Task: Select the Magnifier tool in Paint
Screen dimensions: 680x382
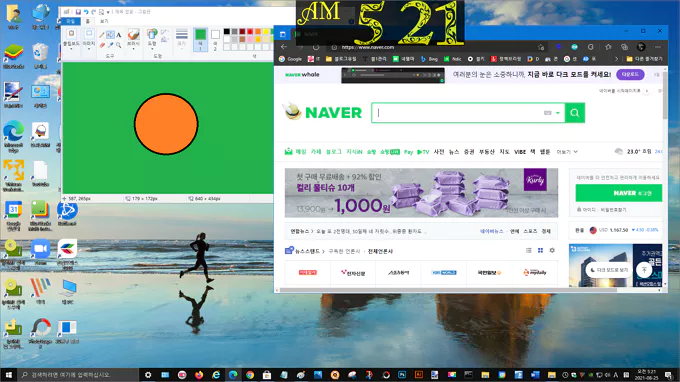Action: pos(118,45)
